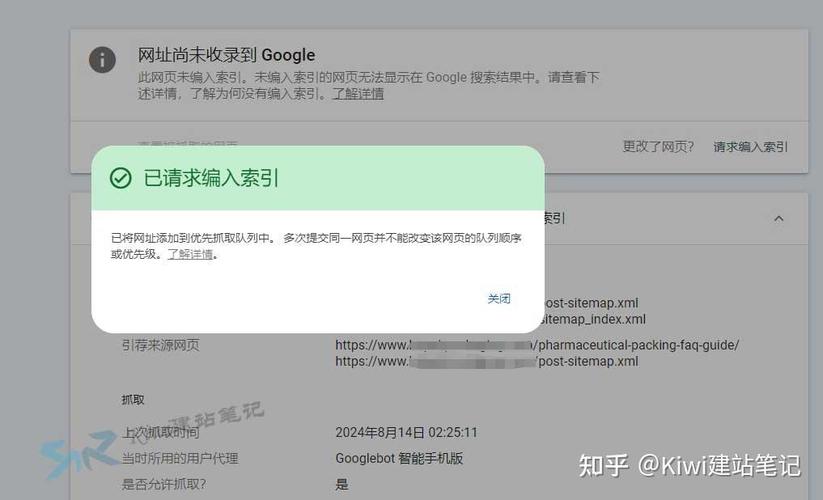Select the second referrer post-sitemap.xml URL
Screen dimensions: 823x500
487,361
